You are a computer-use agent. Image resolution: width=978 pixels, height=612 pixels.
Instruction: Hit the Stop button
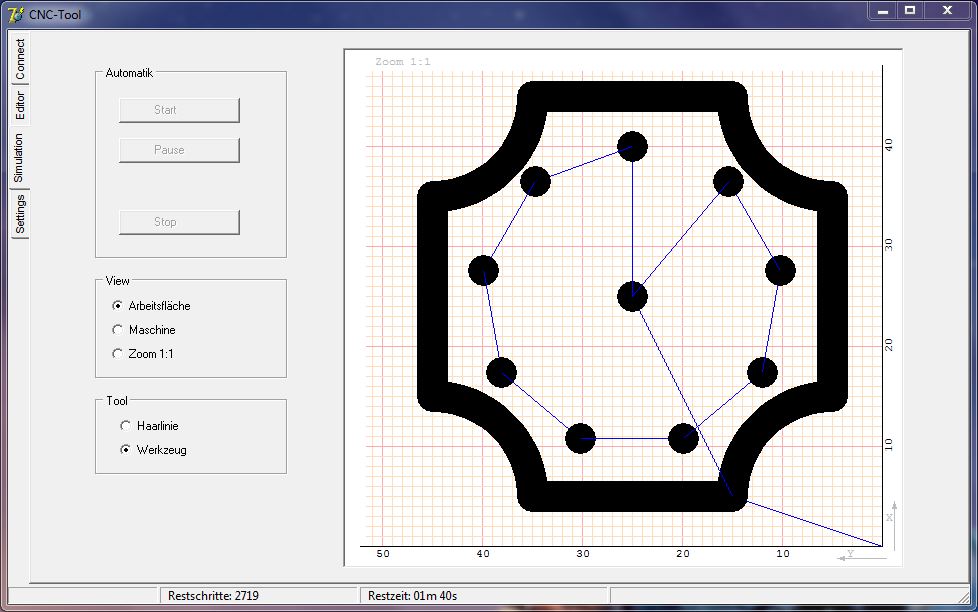179,222
